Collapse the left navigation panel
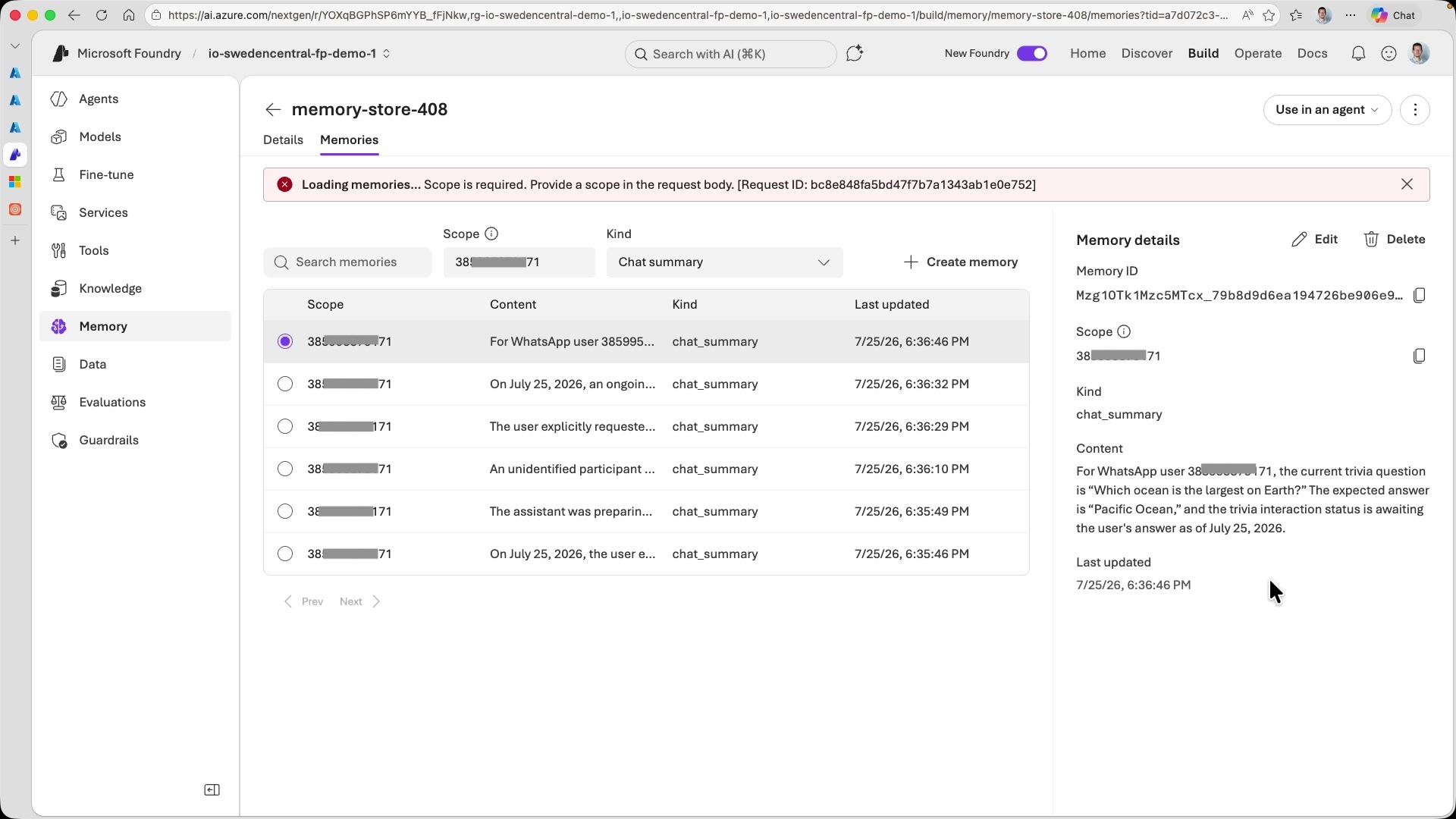The image size is (1456, 819). [212, 790]
